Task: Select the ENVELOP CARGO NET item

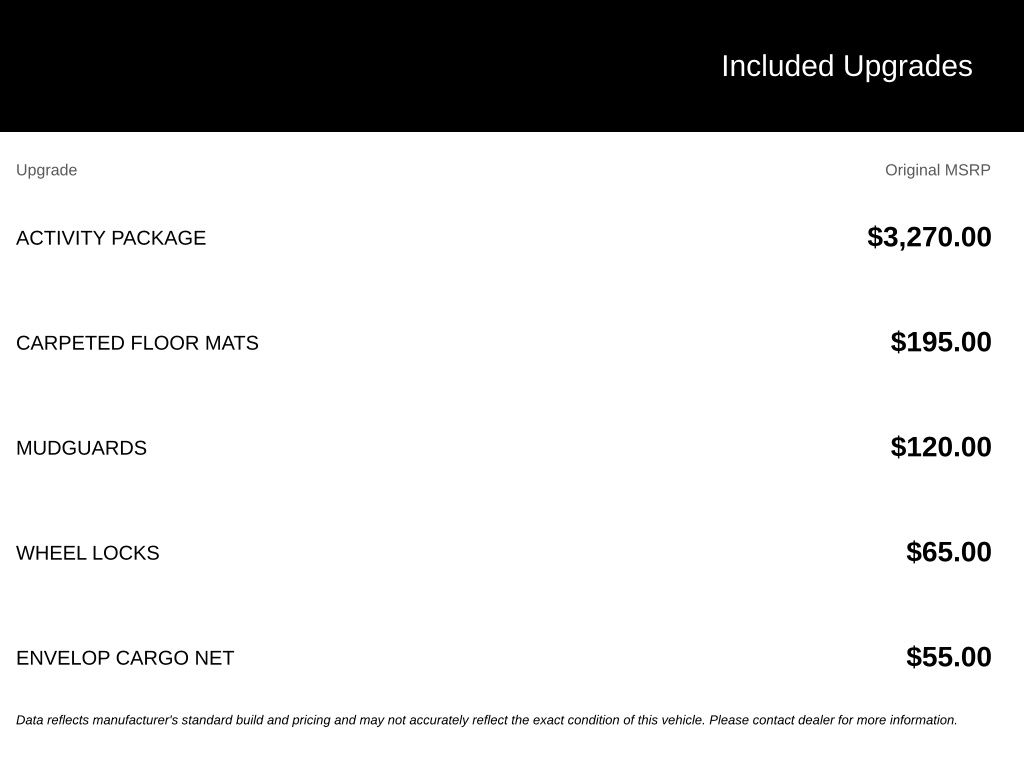Action: 125,658
